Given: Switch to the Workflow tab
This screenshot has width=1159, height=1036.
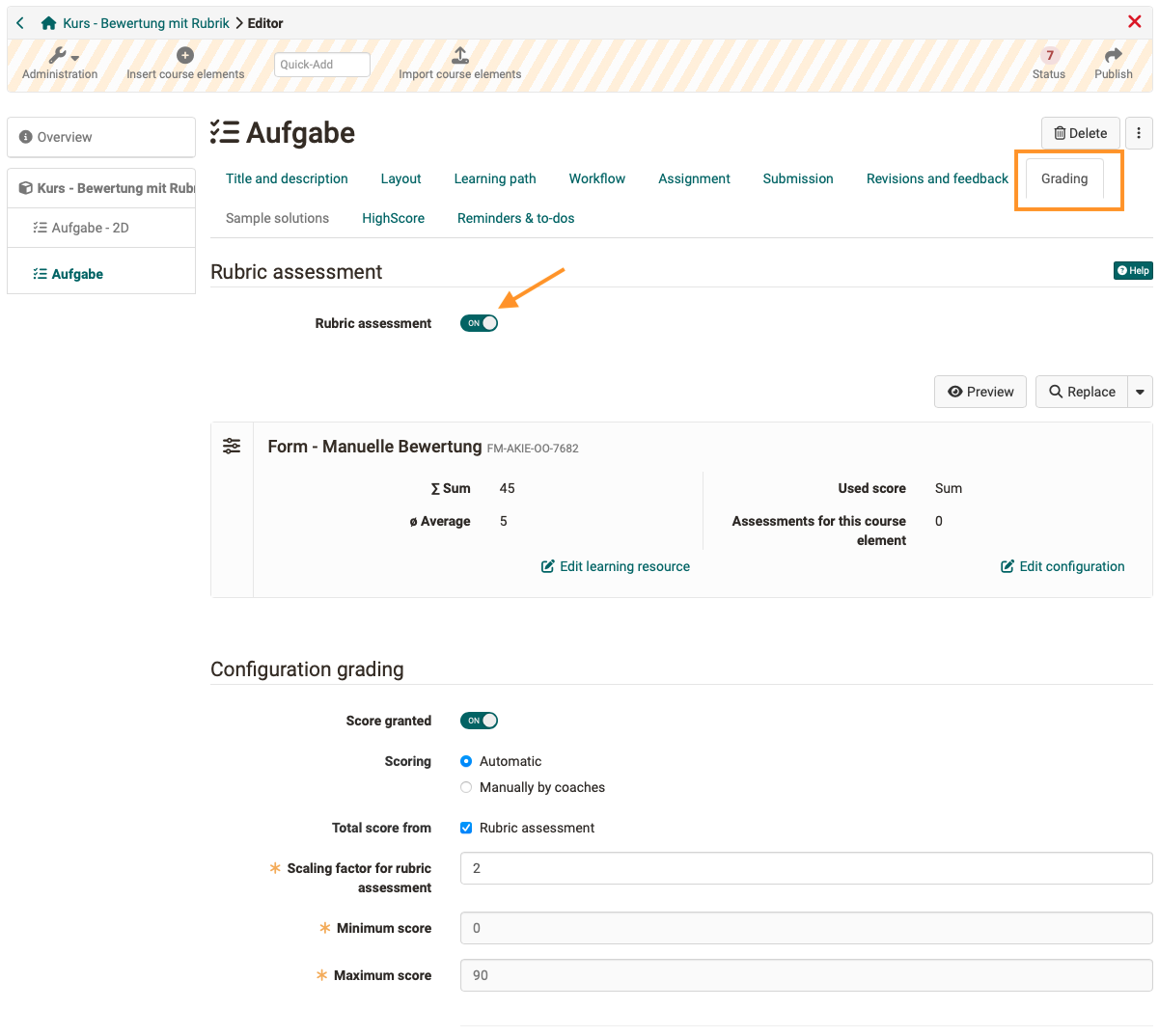Looking at the screenshot, I should pyautogui.click(x=596, y=178).
